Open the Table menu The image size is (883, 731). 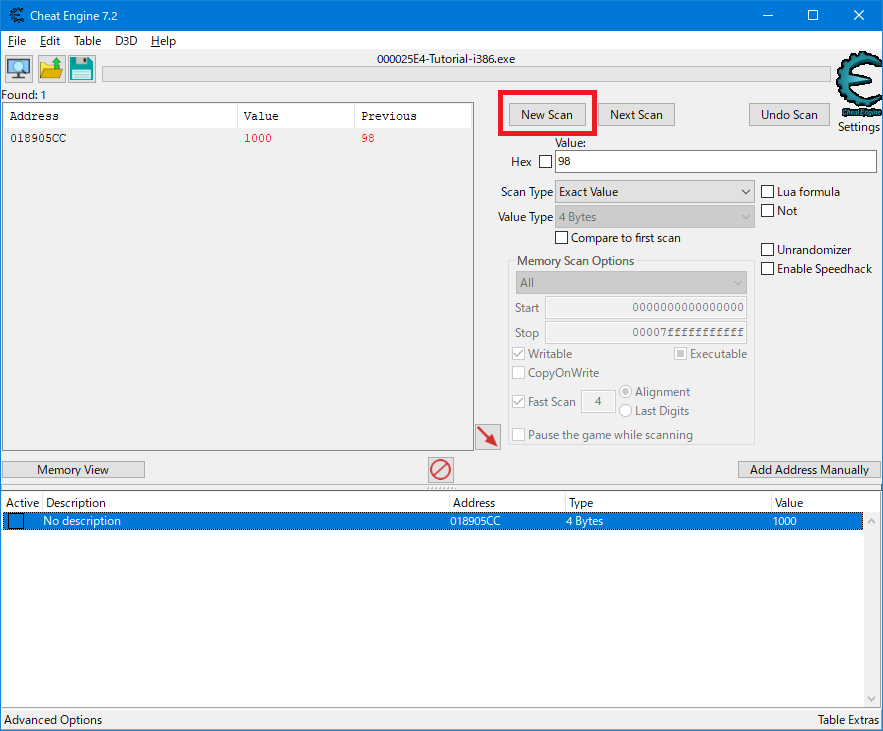pos(87,41)
